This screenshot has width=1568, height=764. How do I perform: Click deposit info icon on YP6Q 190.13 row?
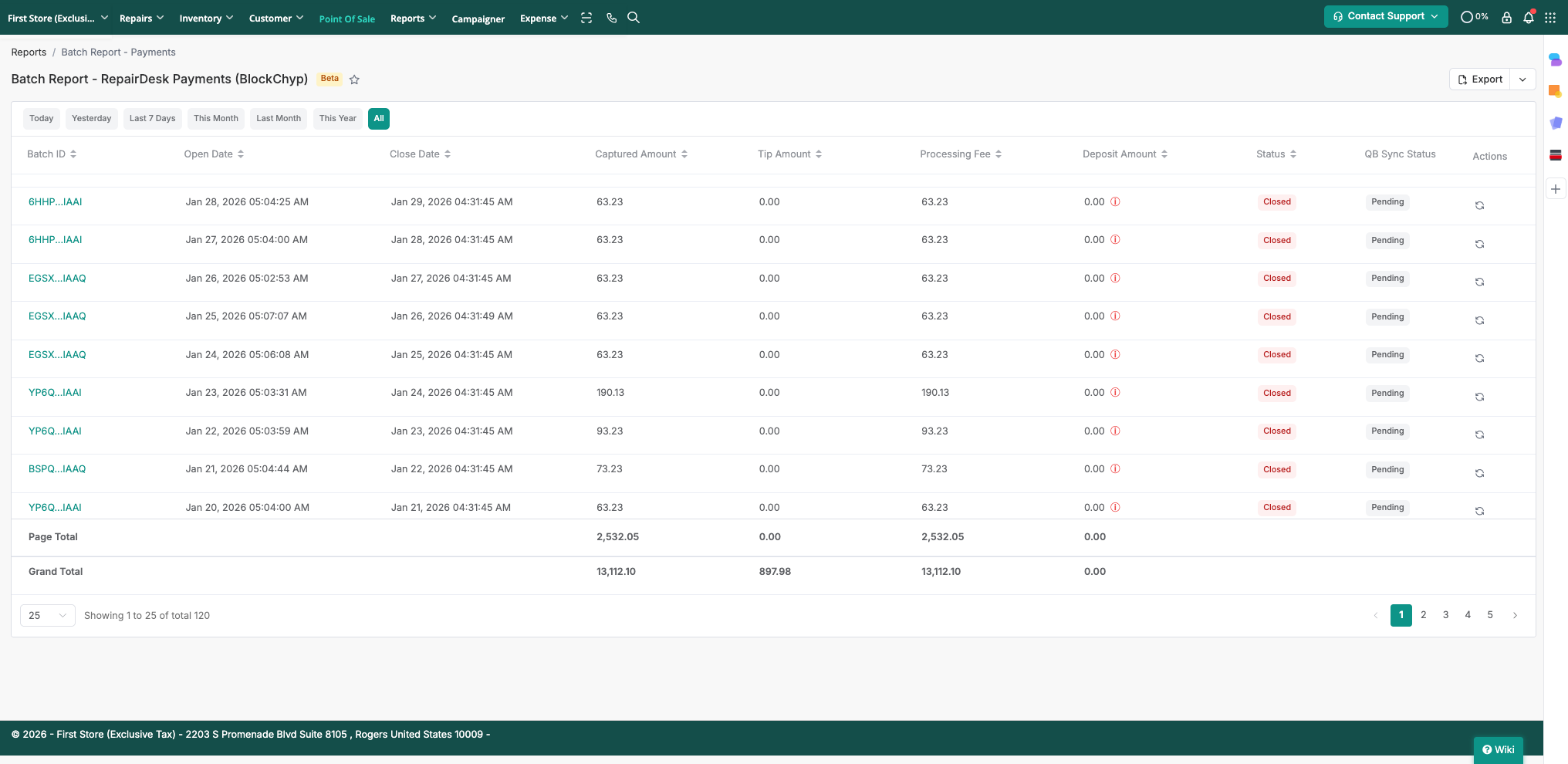(x=1115, y=393)
